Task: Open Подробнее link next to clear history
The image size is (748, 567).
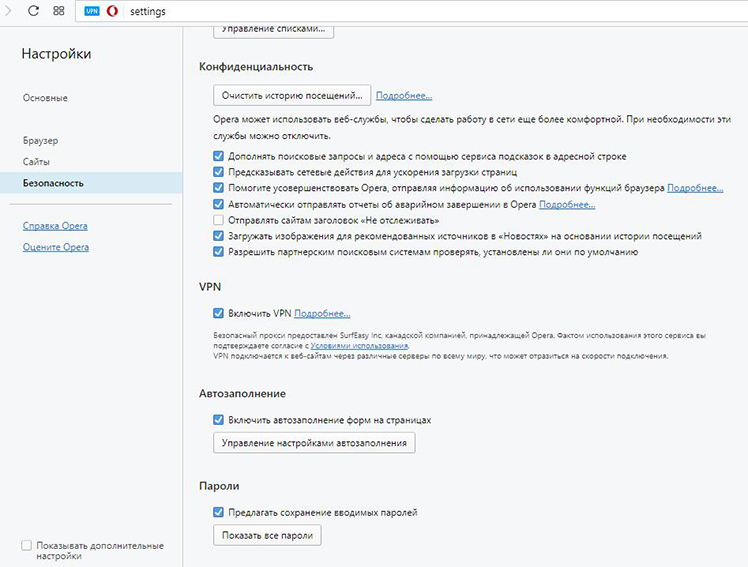Action: pos(404,95)
